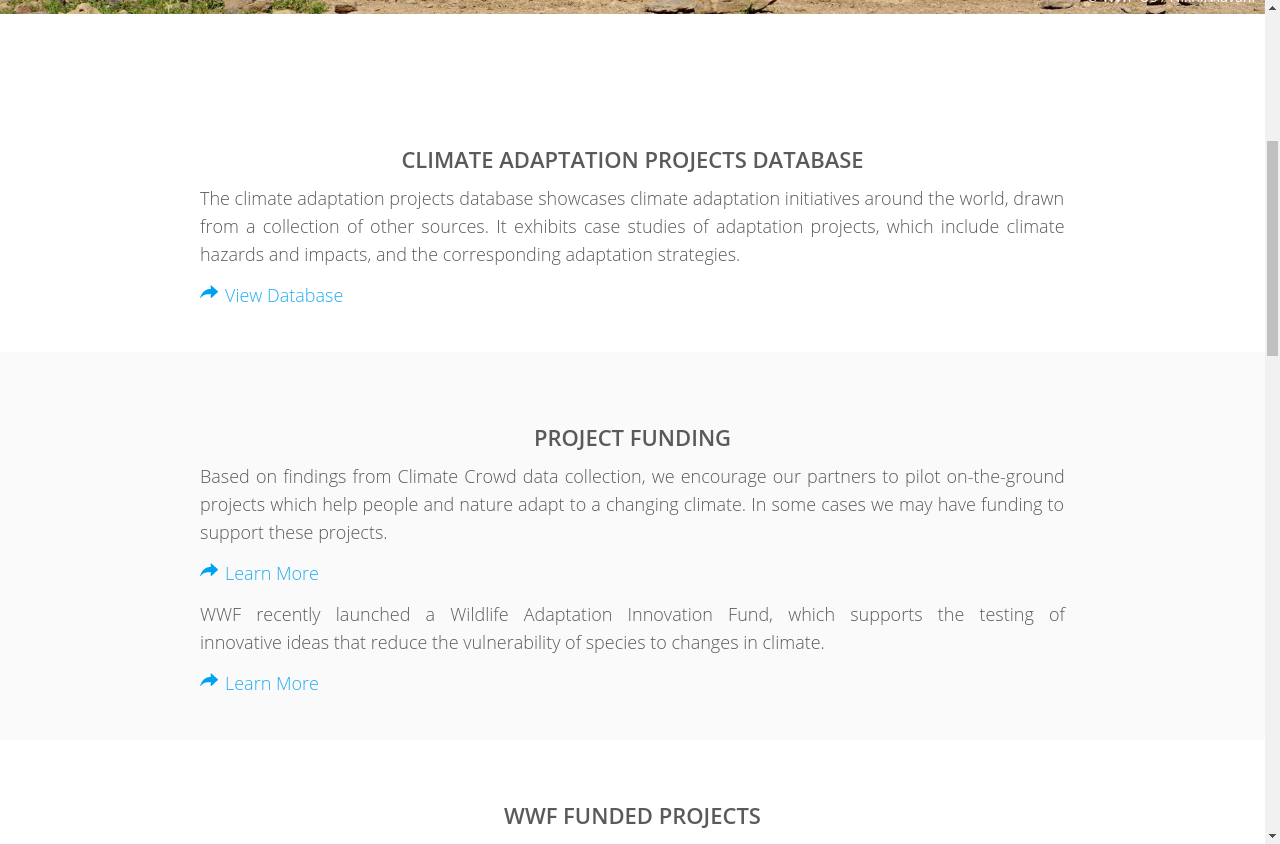Click the Climate Adaptation Projects Database heading
1280x844 pixels.
[x=632, y=160]
